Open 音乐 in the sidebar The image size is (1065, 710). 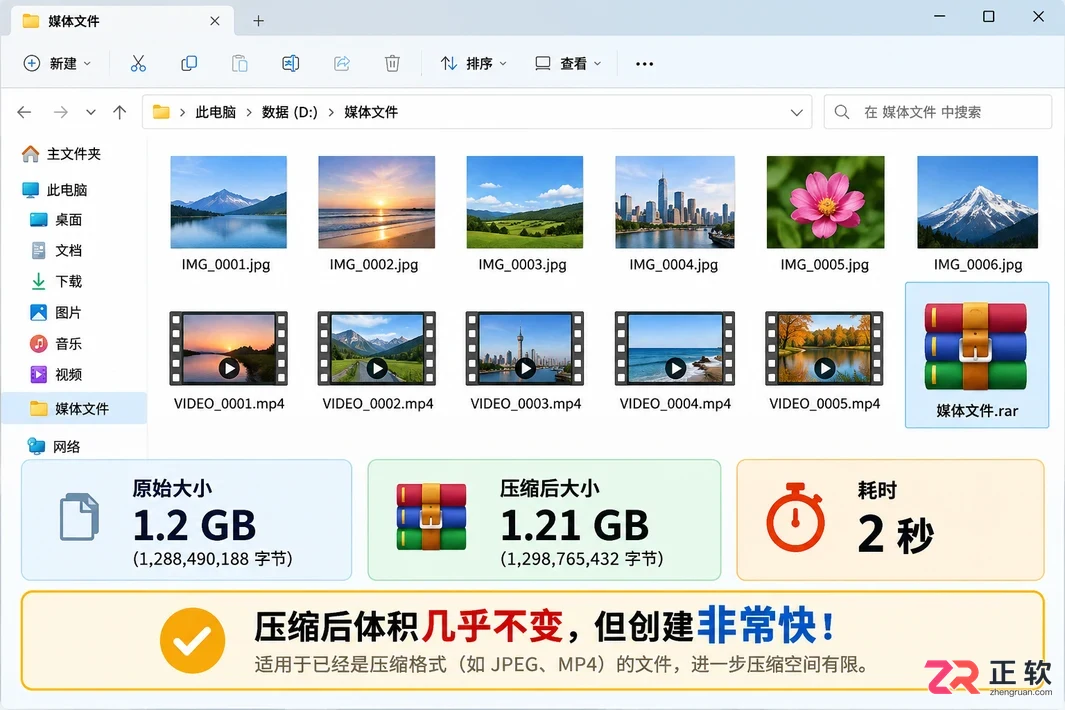click(x=56, y=344)
